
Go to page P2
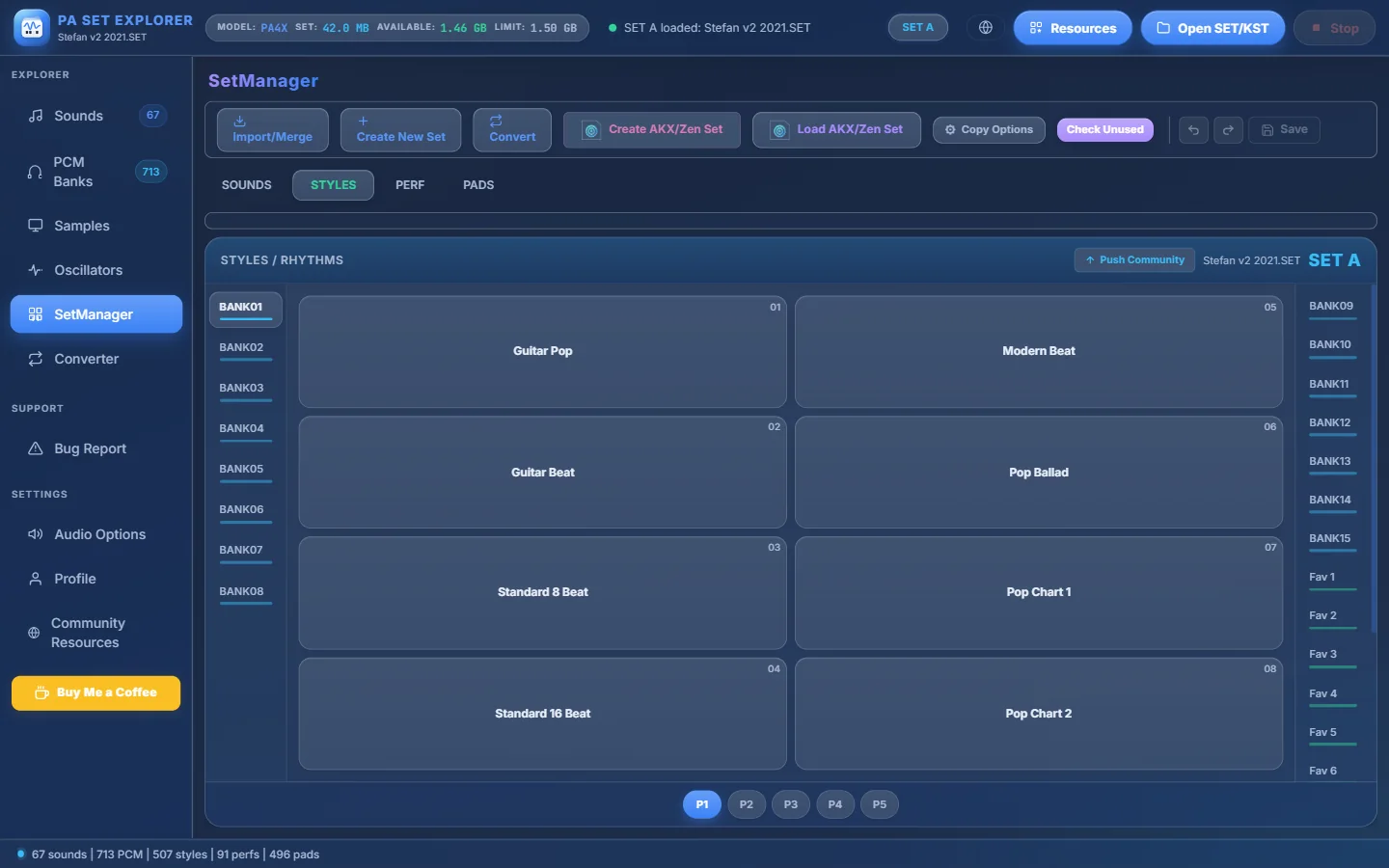coord(747,804)
